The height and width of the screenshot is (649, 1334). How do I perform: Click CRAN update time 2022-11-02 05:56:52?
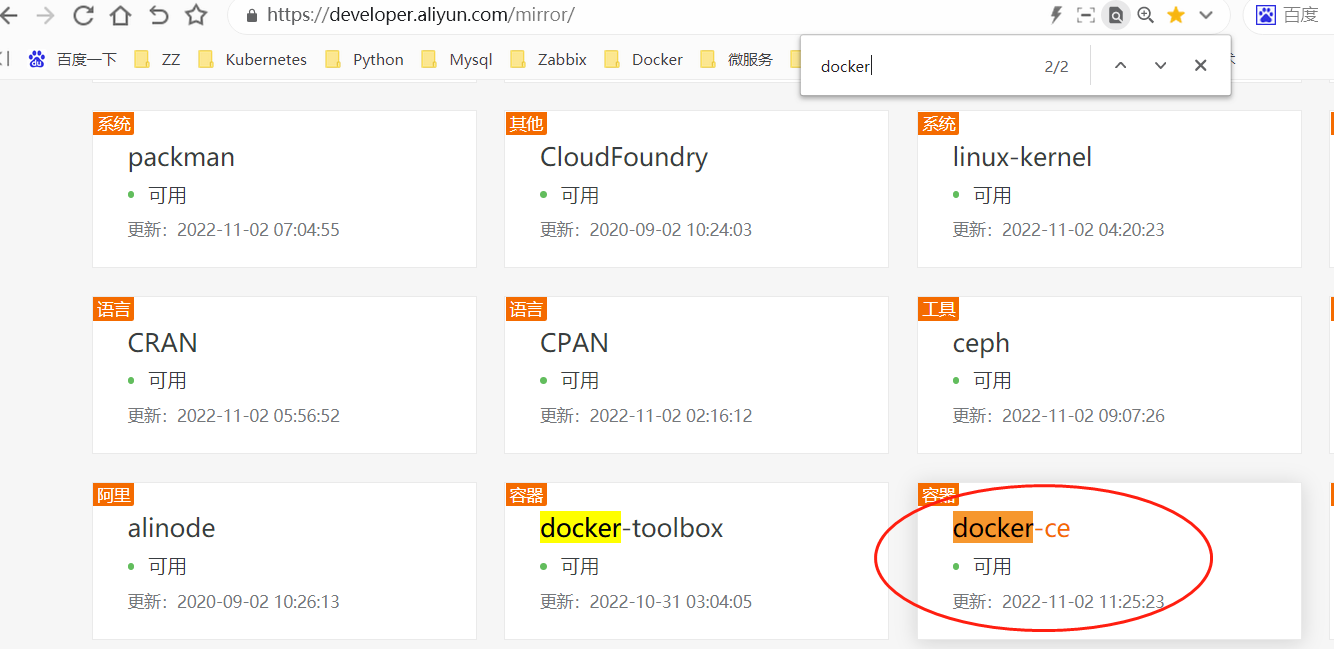[258, 416]
